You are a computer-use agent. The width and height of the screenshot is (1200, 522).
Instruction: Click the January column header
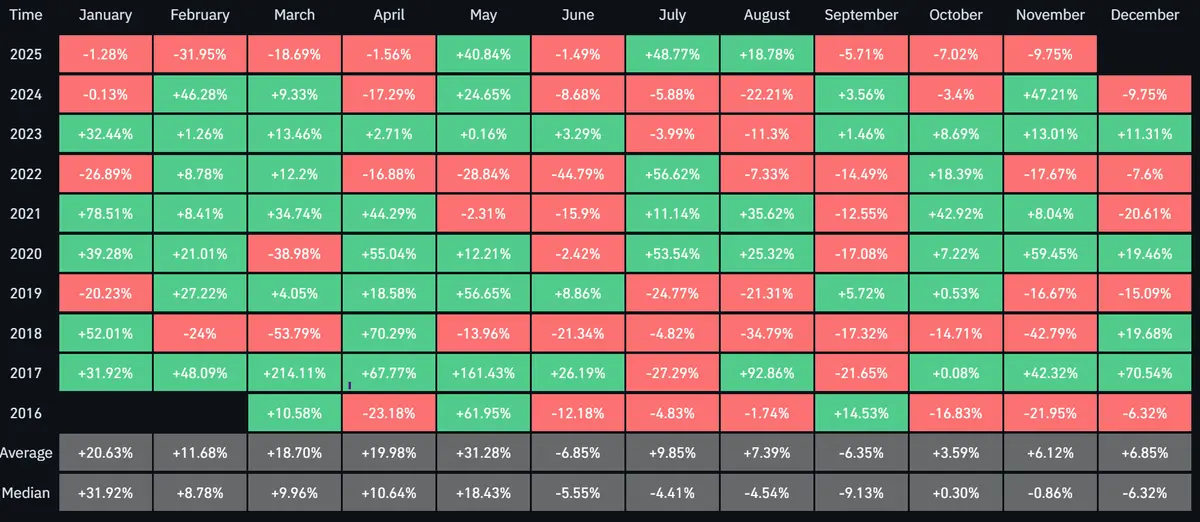pyautogui.click(x=105, y=15)
